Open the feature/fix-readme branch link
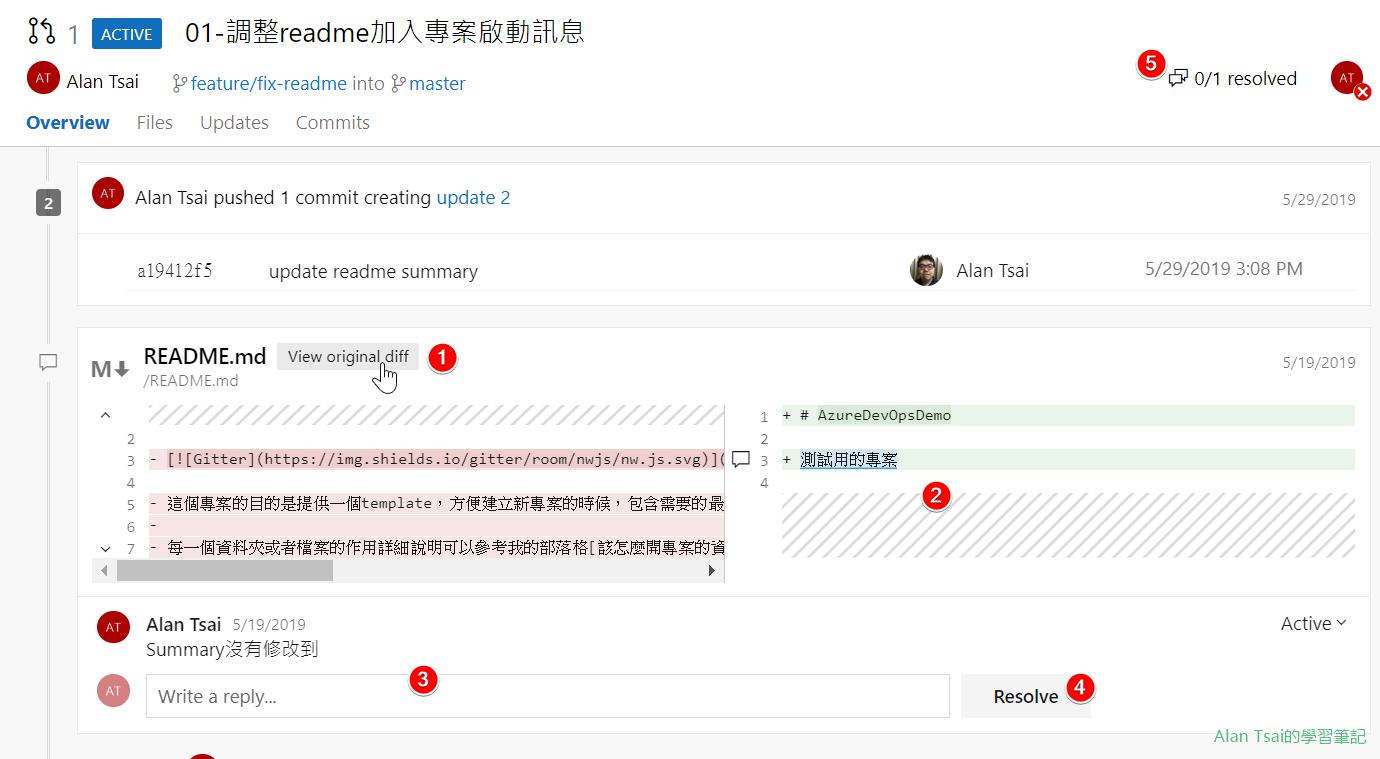The height and width of the screenshot is (759, 1380). (268, 83)
